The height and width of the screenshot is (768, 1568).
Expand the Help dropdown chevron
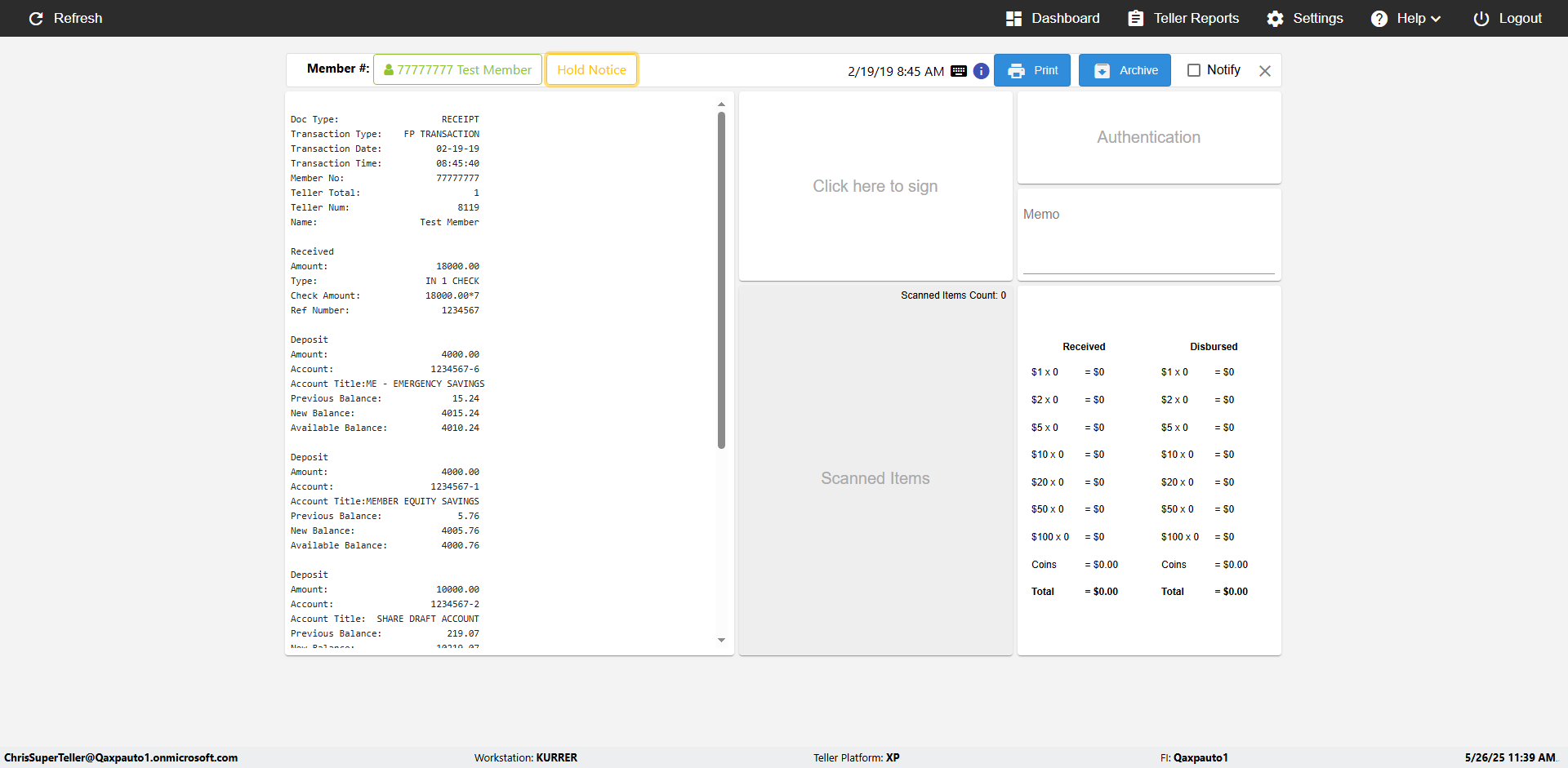[x=1436, y=19]
